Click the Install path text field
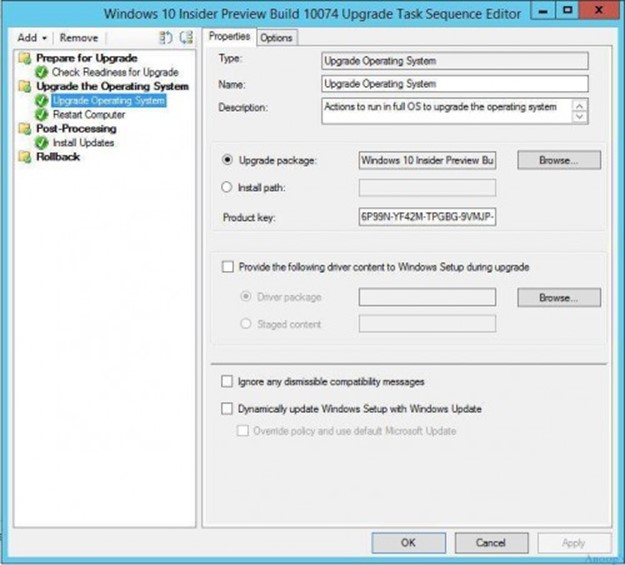Image resolution: width=625 pixels, height=565 pixels. [427, 188]
